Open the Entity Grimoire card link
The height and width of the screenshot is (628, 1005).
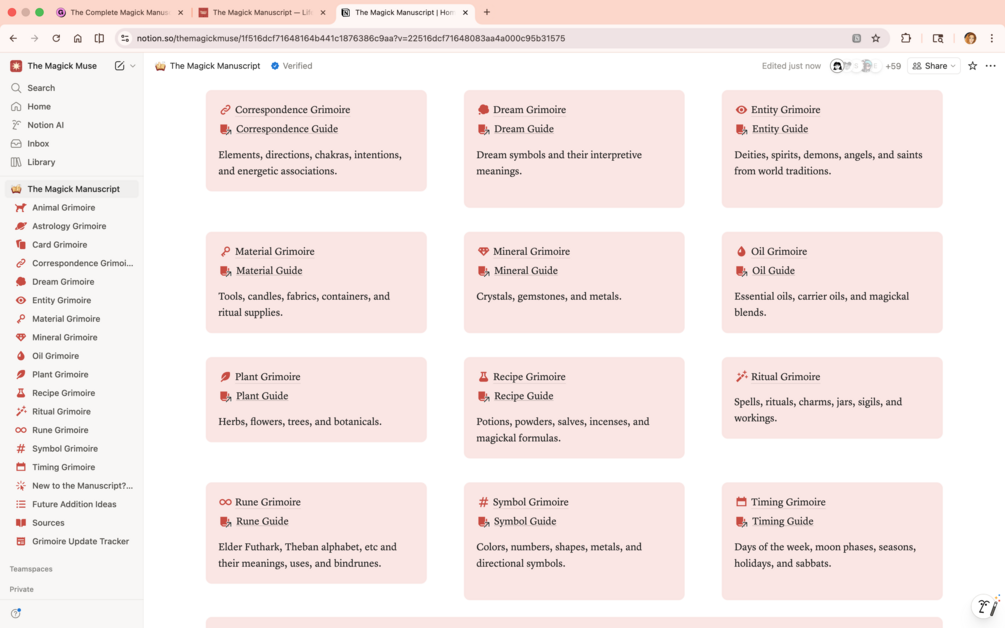785,110
